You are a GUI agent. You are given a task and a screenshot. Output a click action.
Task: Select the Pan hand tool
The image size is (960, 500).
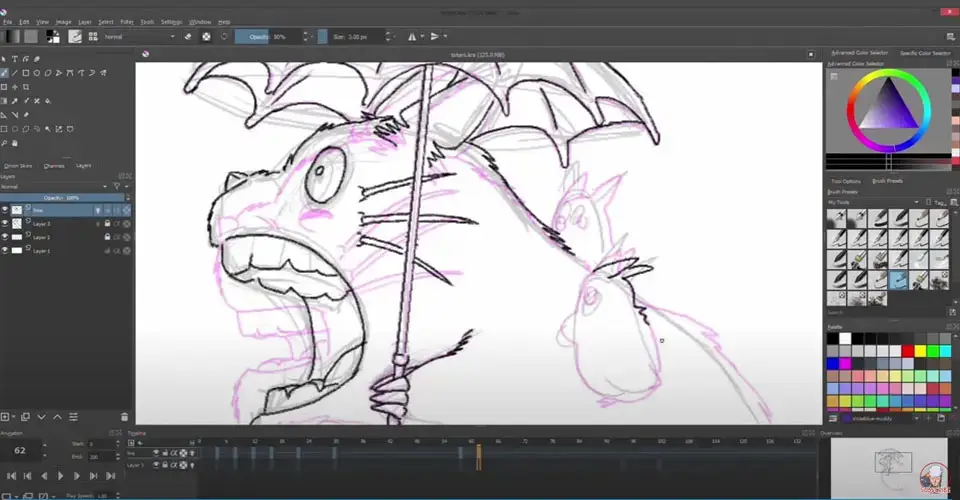[15, 143]
